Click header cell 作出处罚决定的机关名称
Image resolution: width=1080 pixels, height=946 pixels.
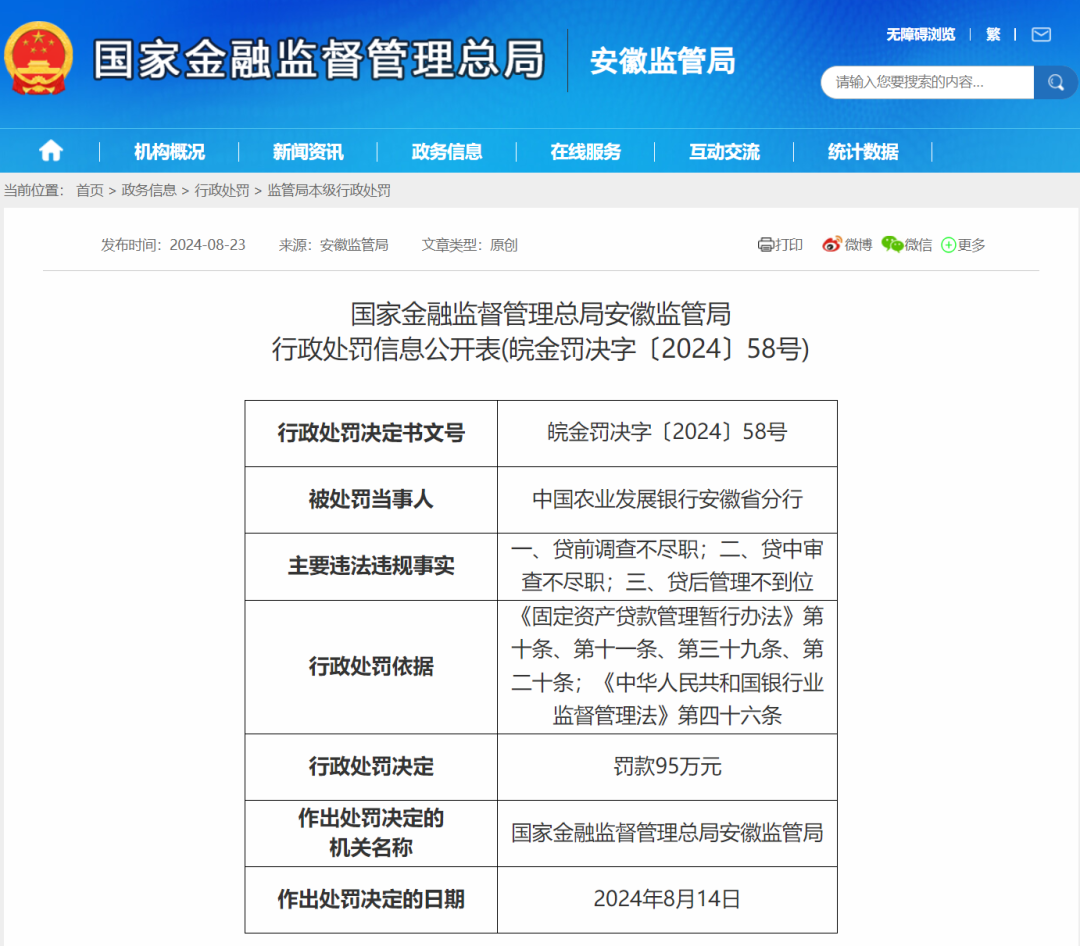point(371,832)
